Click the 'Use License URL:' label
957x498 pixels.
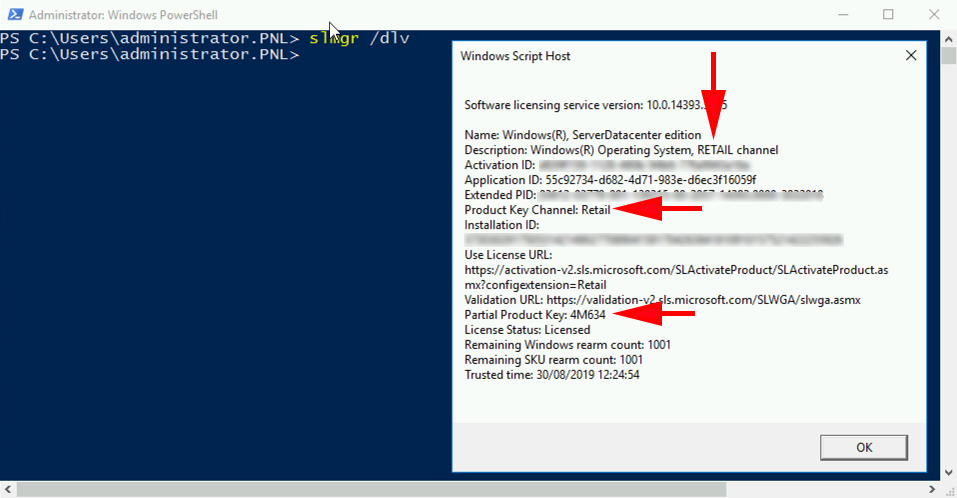(x=508, y=254)
